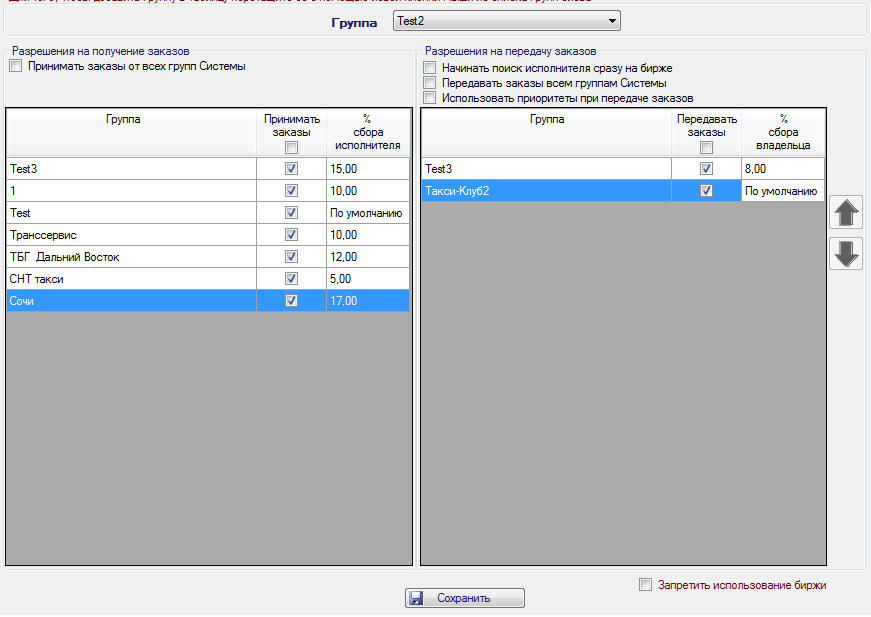
Task: Toggle the header checkbox under Принимать заказы
Action: [292, 147]
